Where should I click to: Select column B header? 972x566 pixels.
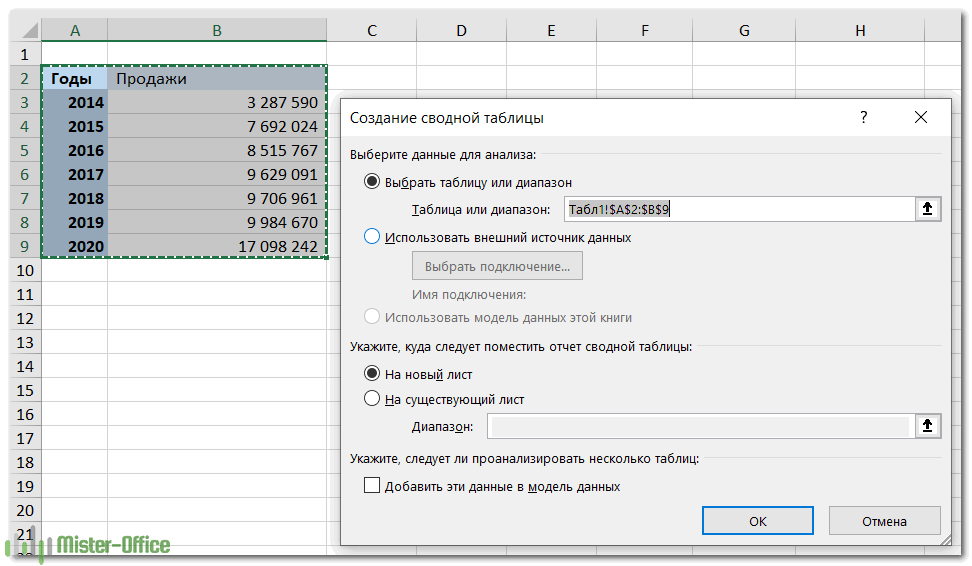click(x=217, y=31)
